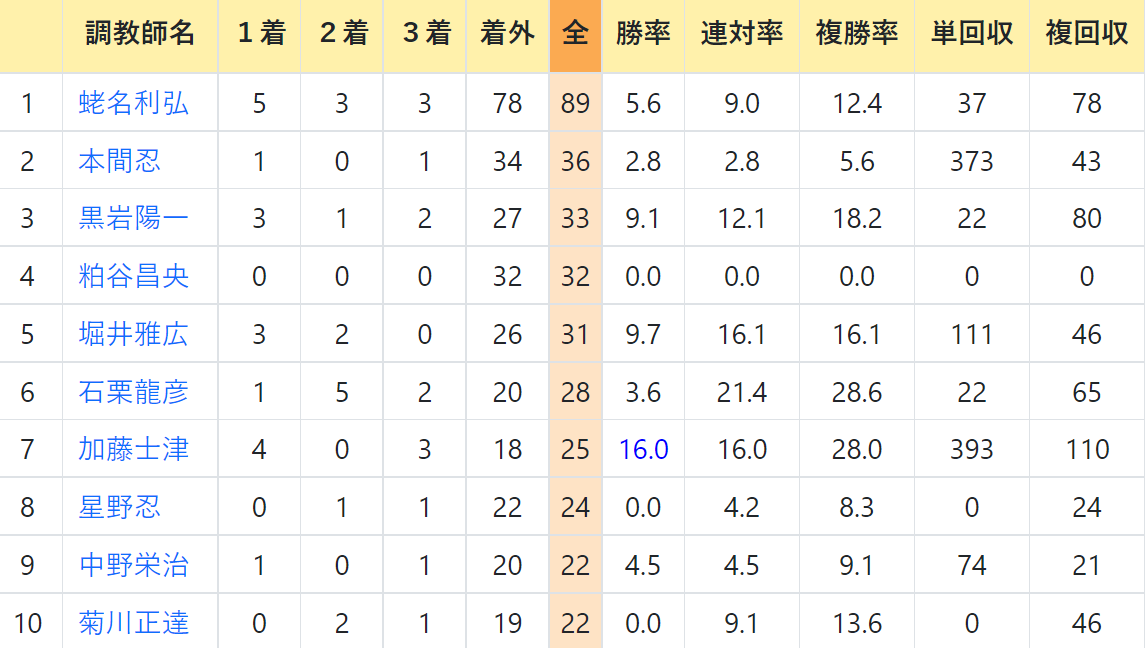Image resolution: width=1145 pixels, height=648 pixels.
Task: Sort by 2着 column header
Action: pyautogui.click(x=342, y=34)
